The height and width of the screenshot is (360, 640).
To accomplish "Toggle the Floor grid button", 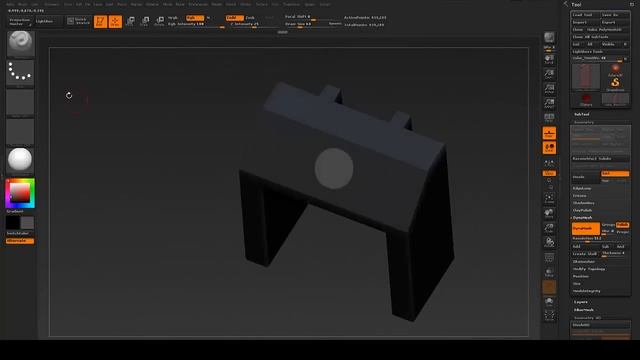I will click(x=549, y=133).
